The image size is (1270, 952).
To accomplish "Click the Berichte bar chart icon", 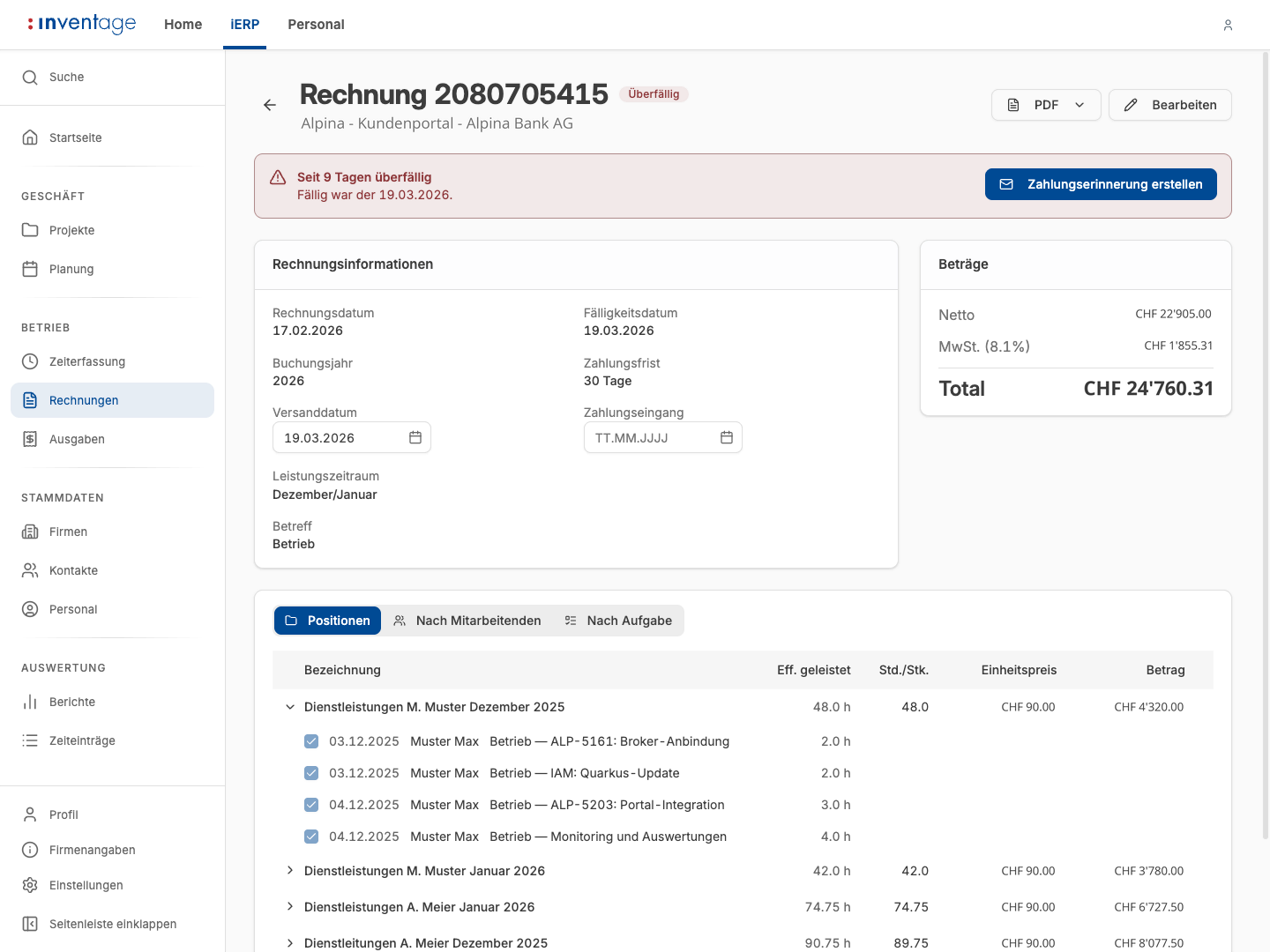I will pos(30,702).
